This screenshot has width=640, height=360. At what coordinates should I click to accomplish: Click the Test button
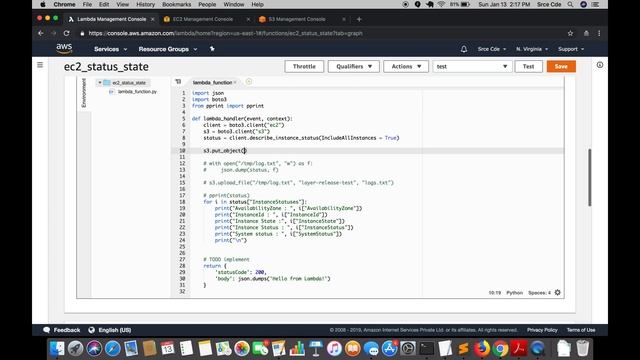pyautogui.click(x=528, y=66)
